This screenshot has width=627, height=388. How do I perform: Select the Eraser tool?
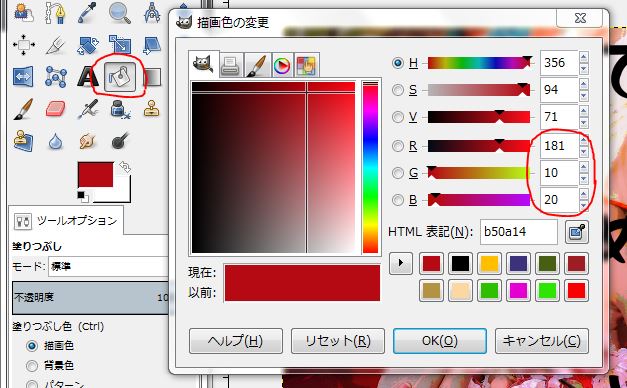click(x=55, y=109)
